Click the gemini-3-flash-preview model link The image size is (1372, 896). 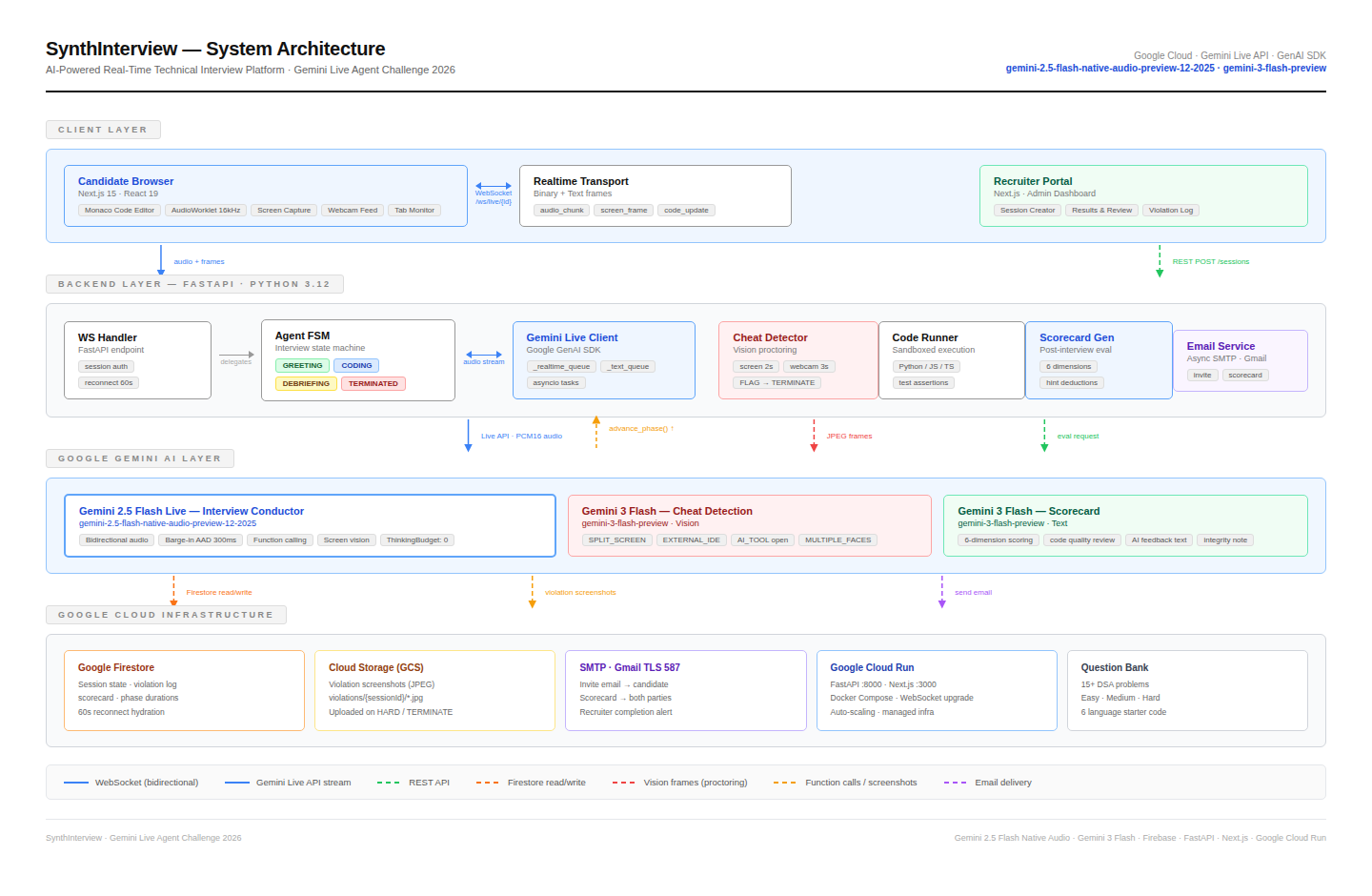click(1275, 68)
